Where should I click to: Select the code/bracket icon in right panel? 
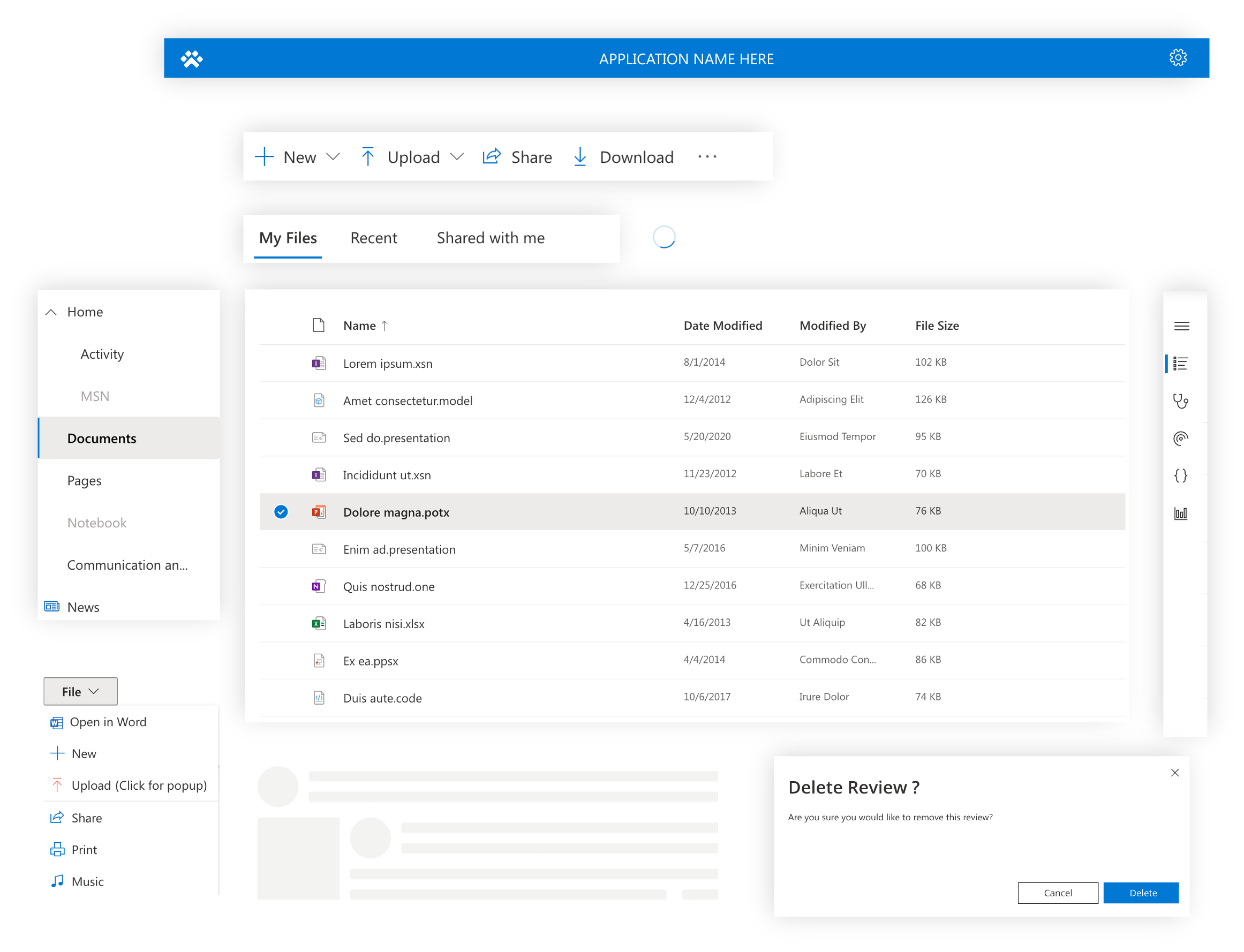point(1182,474)
